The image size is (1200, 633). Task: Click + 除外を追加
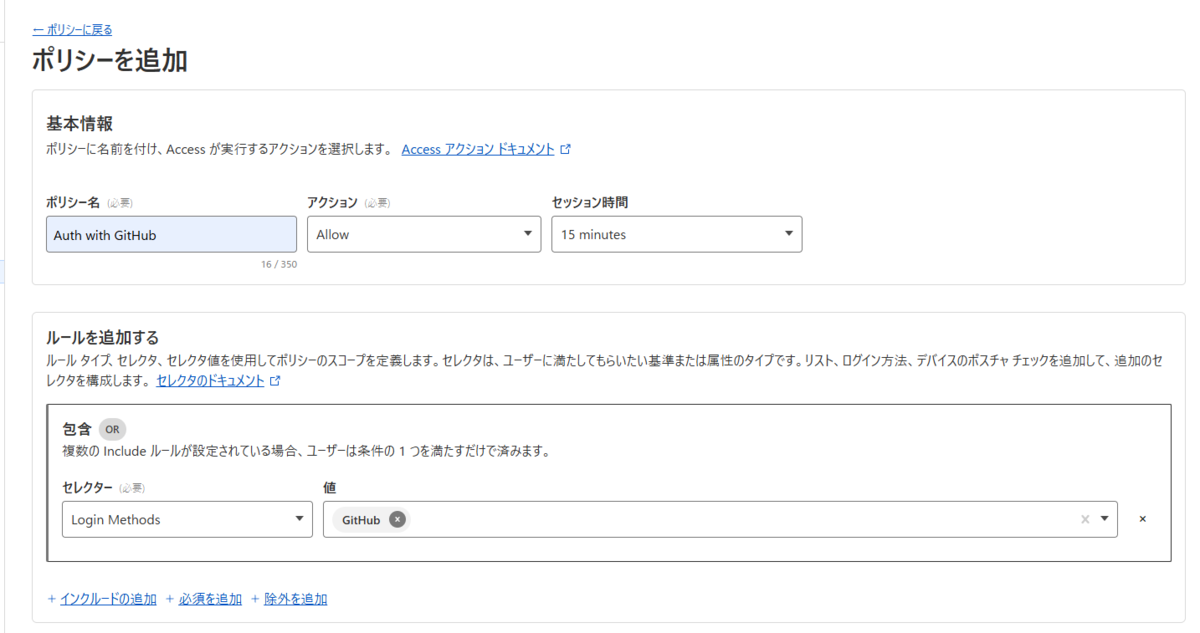point(289,599)
